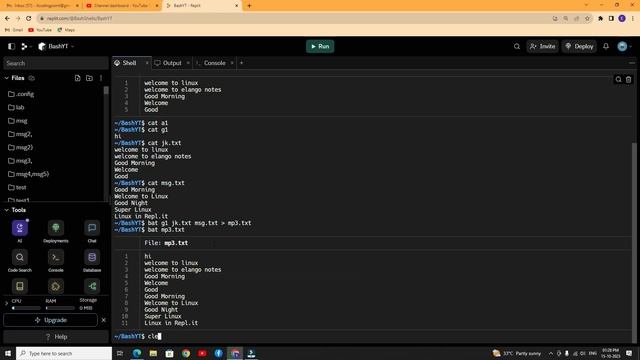
Task: Toggle the sidebar panel icon
Action: [11, 47]
